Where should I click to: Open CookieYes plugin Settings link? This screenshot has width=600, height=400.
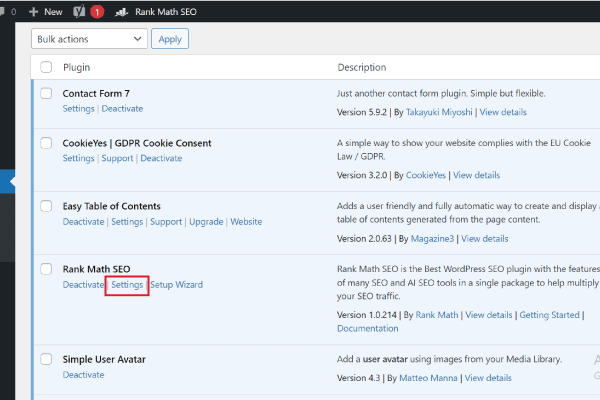tap(78, 158)
